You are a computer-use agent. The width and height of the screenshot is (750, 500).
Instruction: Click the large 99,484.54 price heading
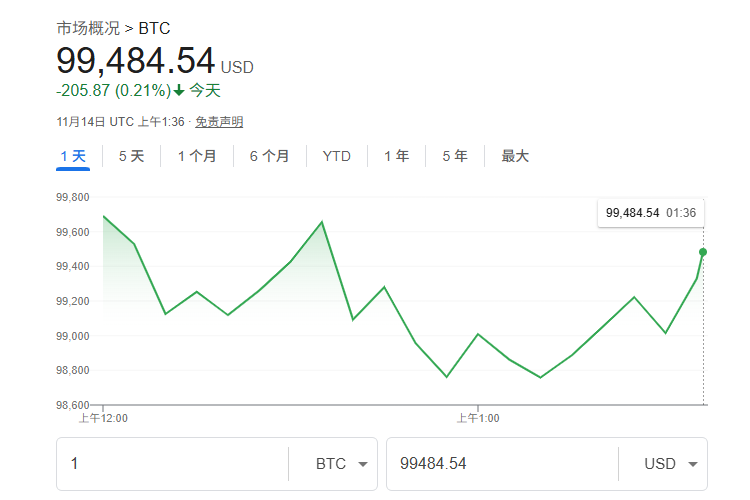click(135, 61)
